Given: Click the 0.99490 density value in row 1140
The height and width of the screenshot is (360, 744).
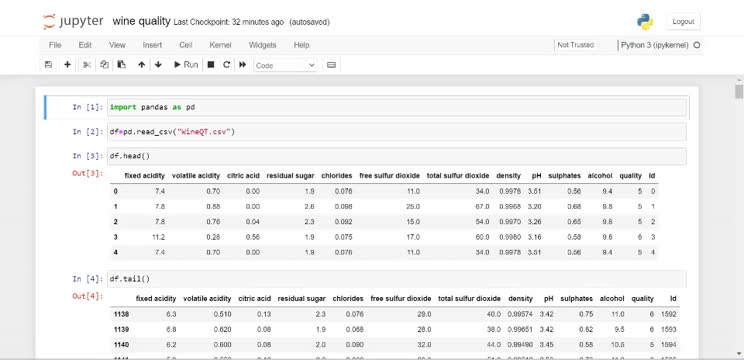Looking at the screenshot, I should [520, 344].
